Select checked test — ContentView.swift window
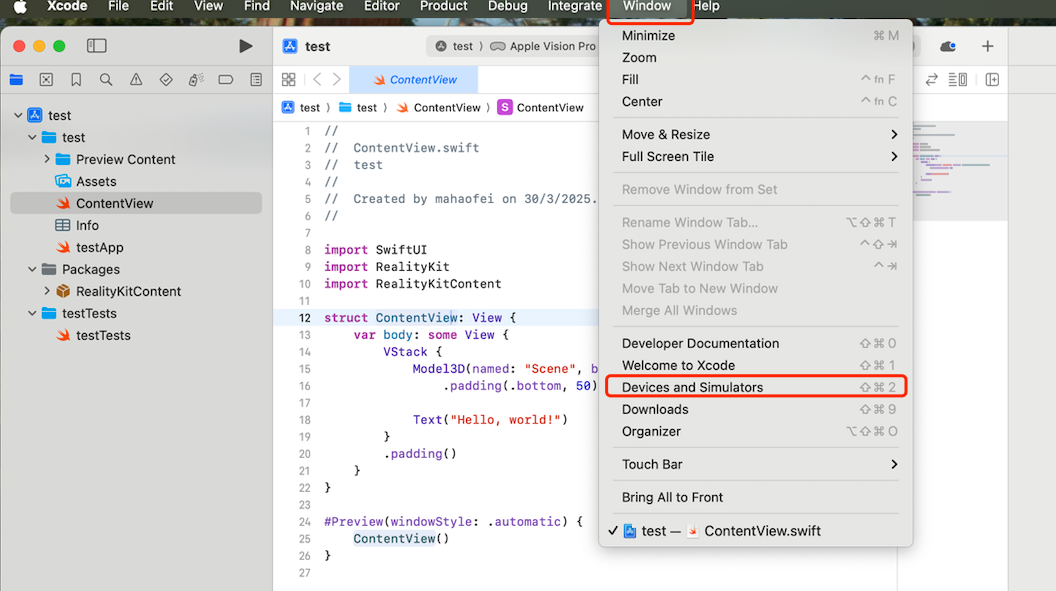The image size is (1056, 591). point(756,531)
